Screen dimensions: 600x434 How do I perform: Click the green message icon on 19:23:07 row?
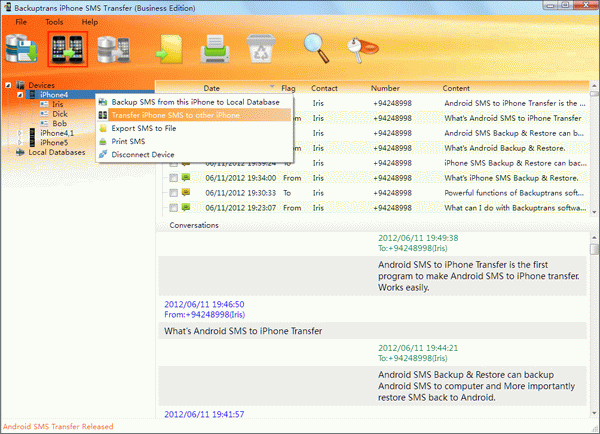(x=186, y=207)
